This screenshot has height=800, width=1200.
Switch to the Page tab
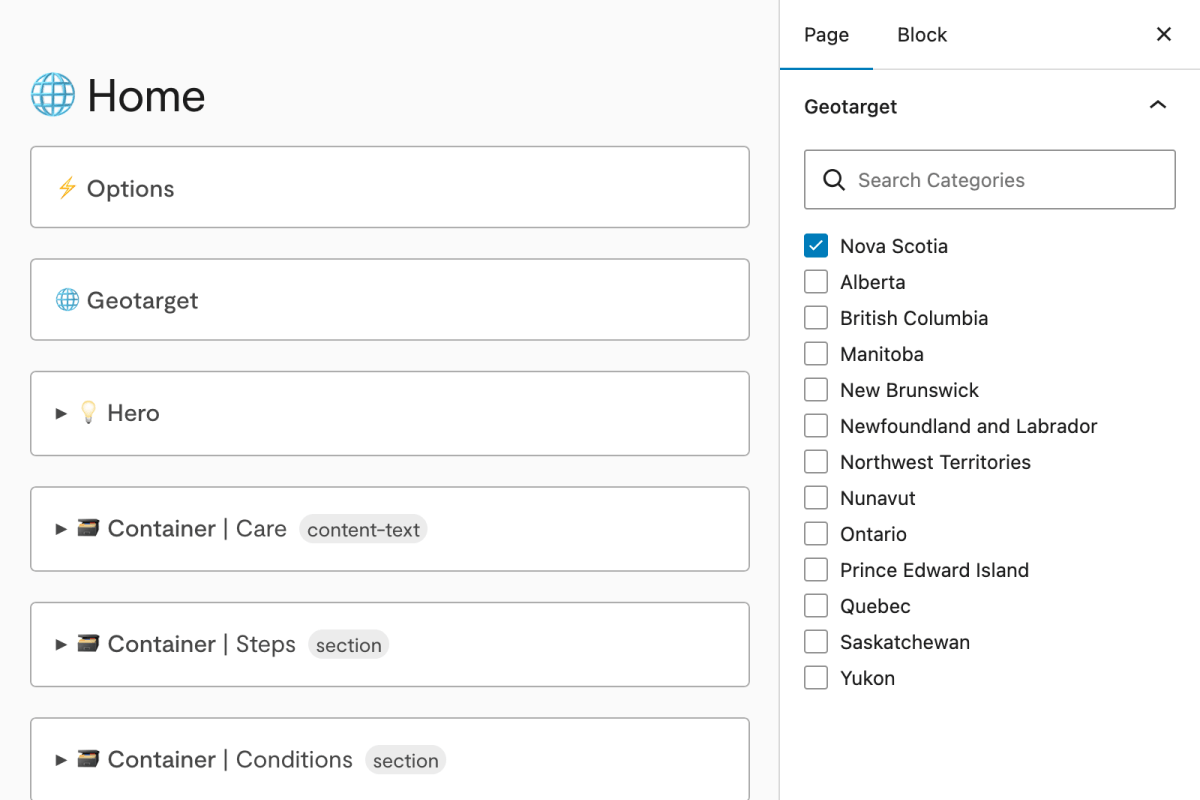pyautogui.click(x=826, y=35)
